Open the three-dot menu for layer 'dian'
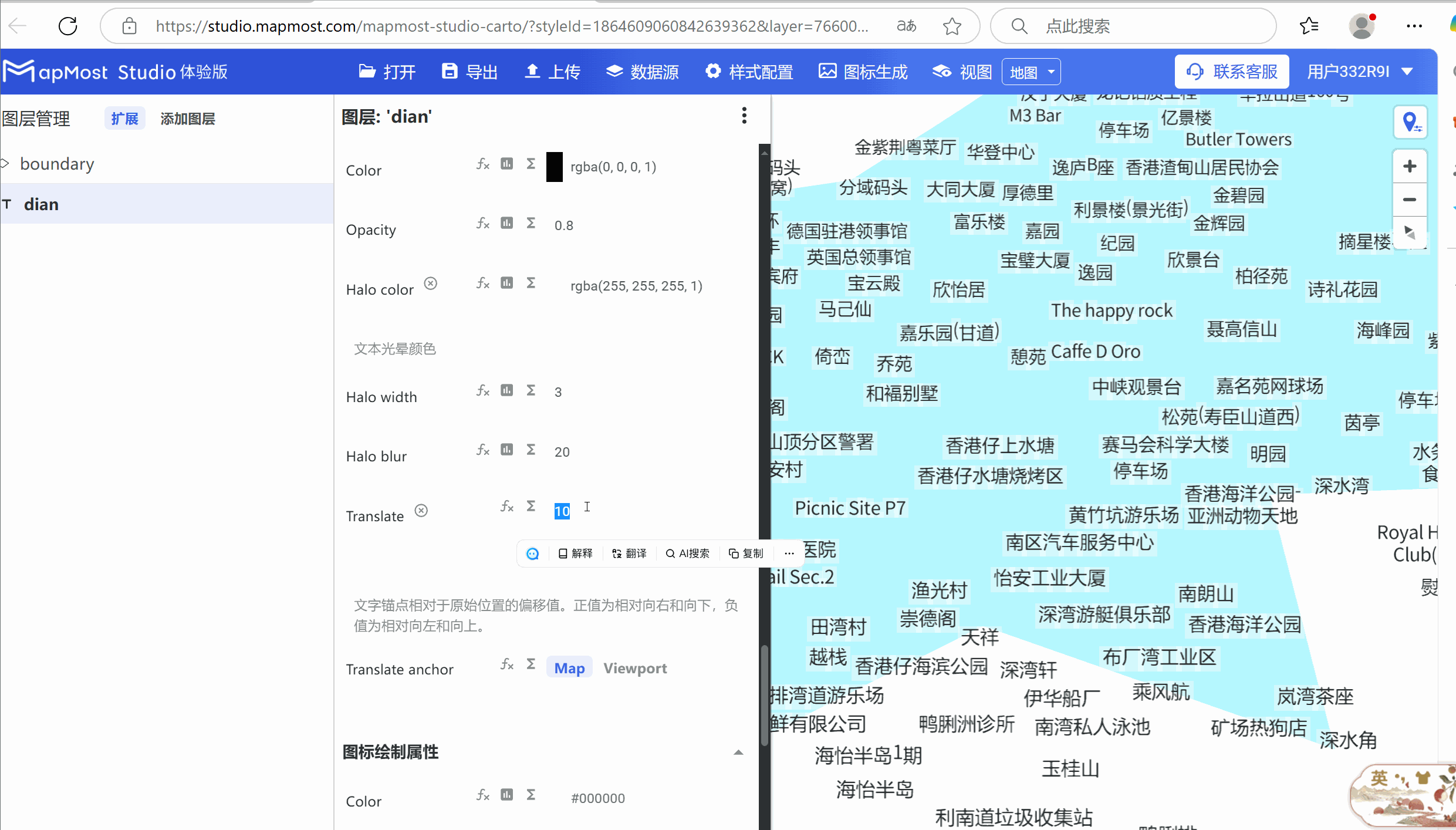The height and width of the screenshot is (830, 1456). click(744, 116)
